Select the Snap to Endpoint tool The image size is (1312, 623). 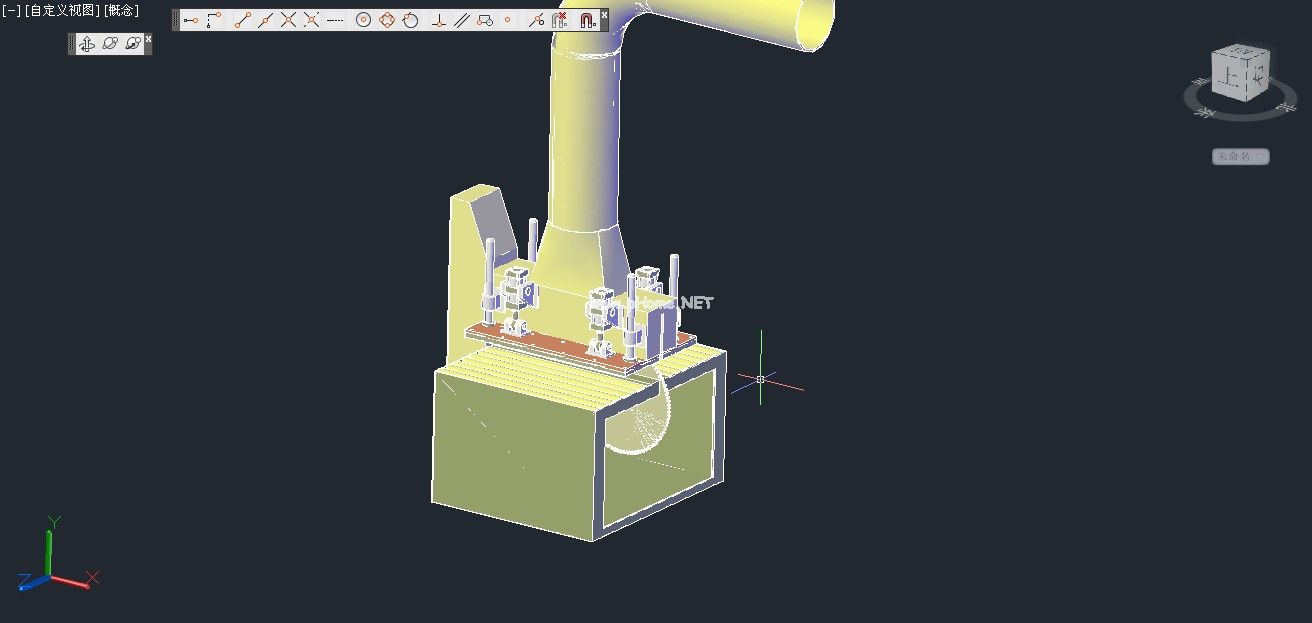click(243, 18)
